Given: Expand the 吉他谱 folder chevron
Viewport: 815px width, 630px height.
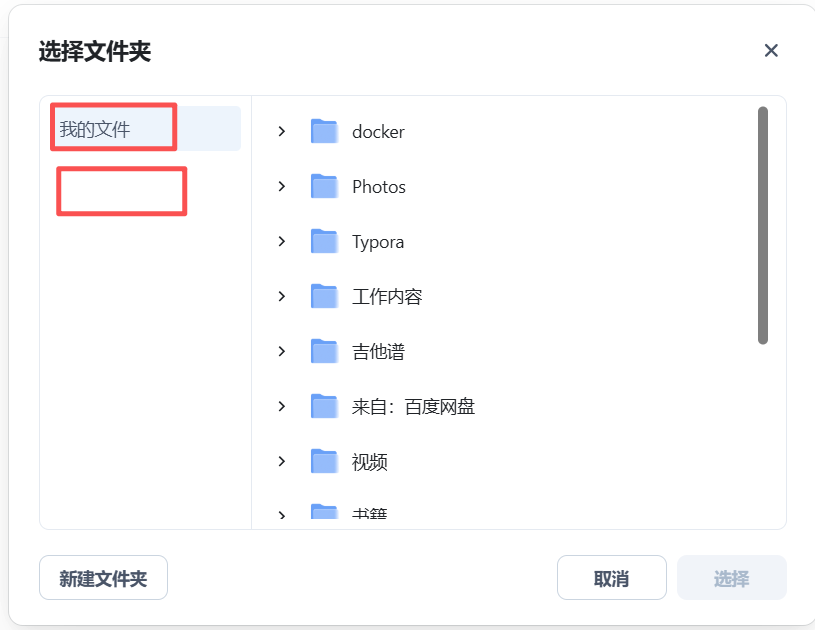Looking at the screenshot, I should [282, 351].
